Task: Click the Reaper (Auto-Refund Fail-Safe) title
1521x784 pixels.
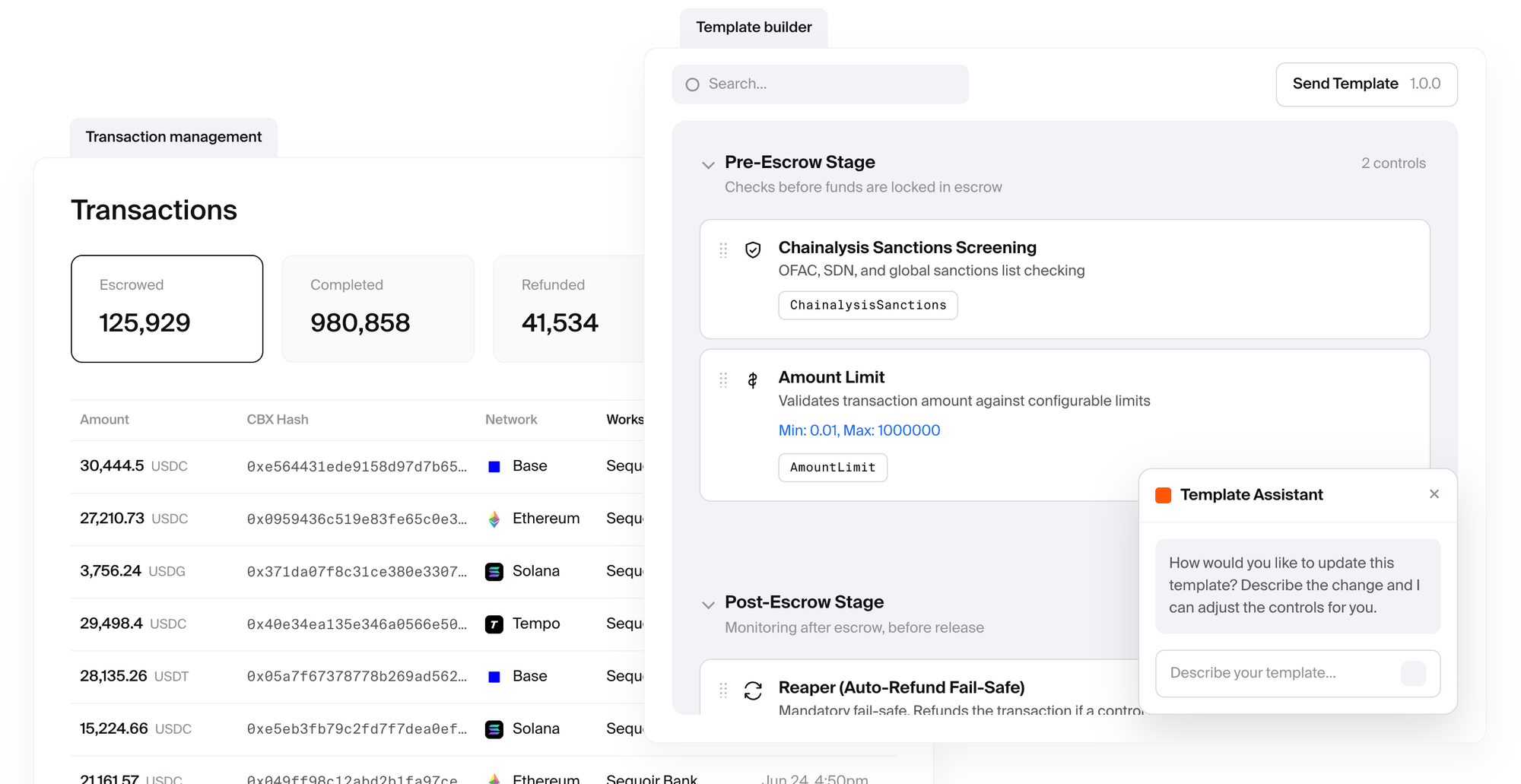Action: pyautogui.click(x=901, y=687)
